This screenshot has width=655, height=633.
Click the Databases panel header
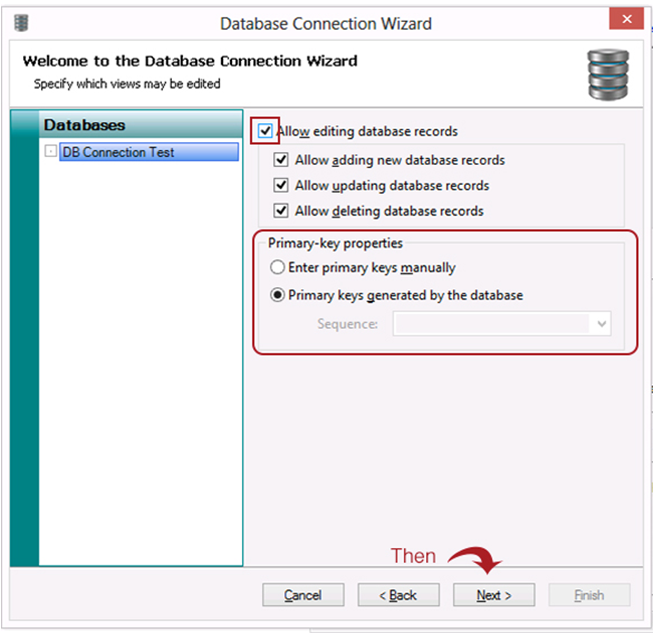point(140,125)
